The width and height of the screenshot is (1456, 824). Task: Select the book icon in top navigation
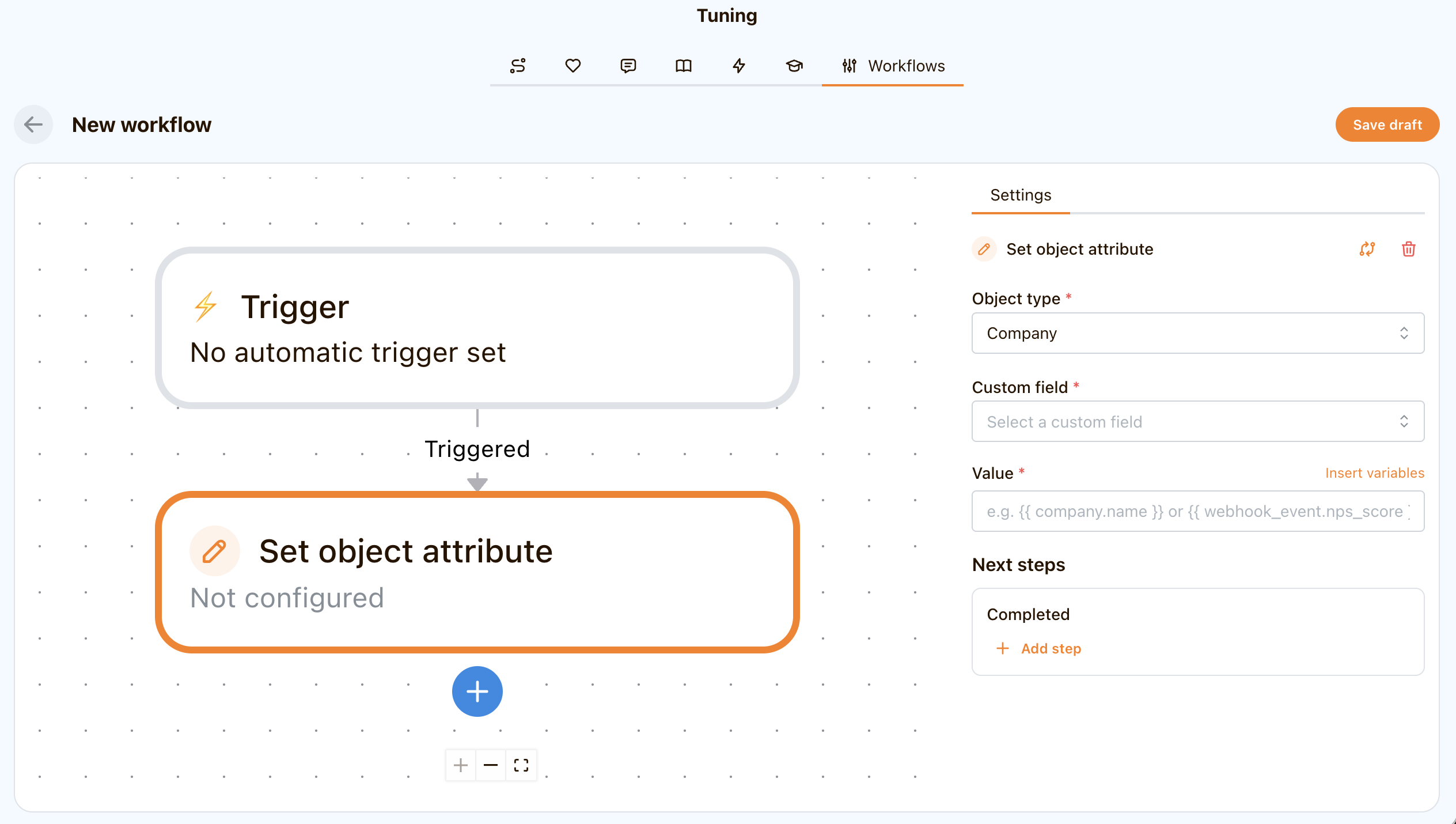684,66
